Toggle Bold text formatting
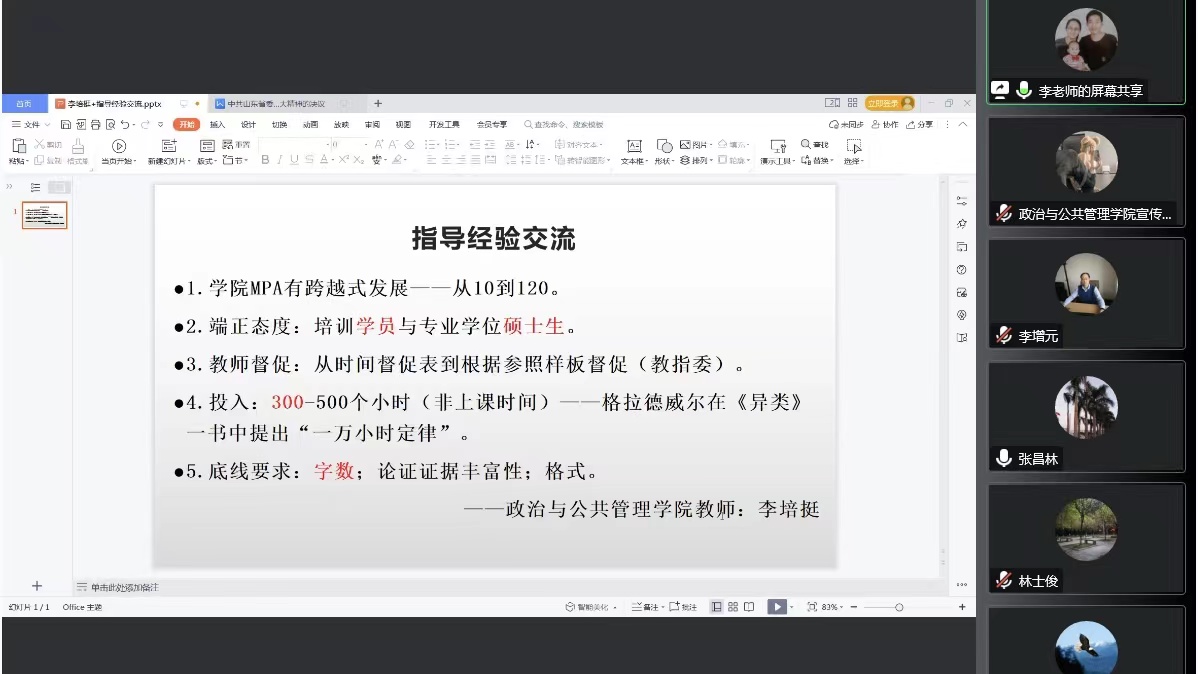1198x674 pixels. (x=265, y=160)
